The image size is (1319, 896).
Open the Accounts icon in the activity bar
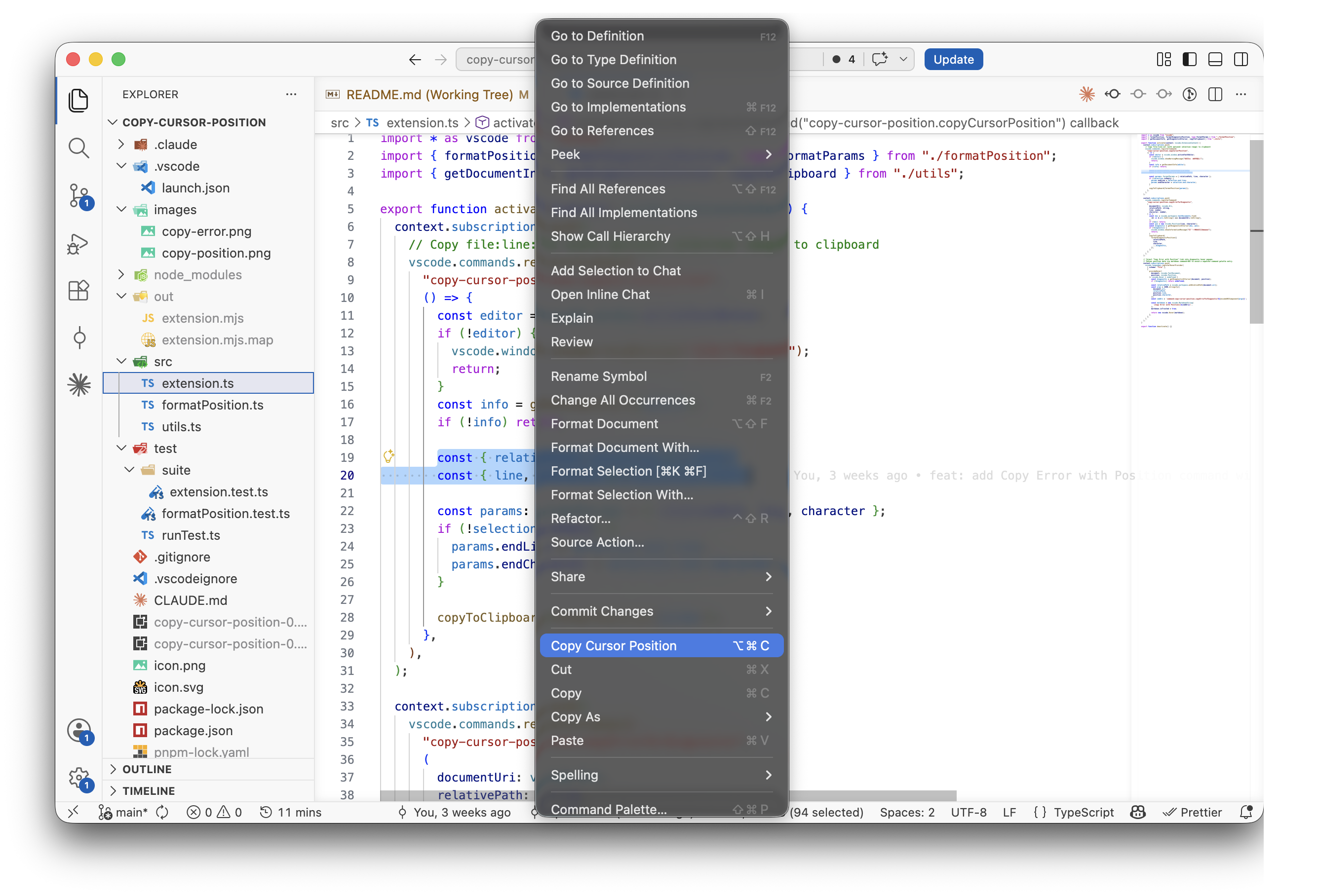[79, 731]
